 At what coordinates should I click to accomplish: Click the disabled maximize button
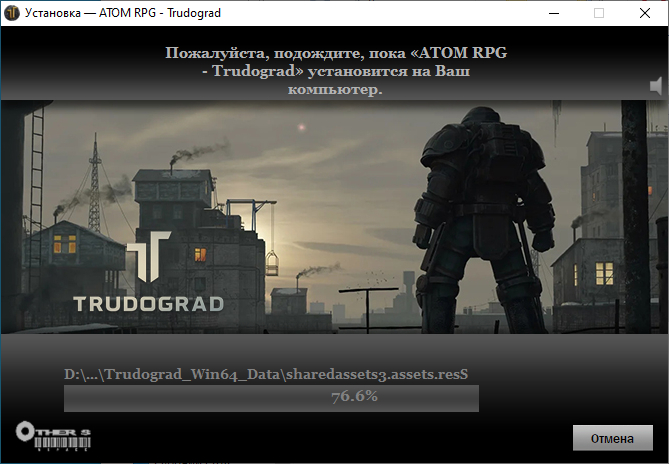(x=599, y=13)
